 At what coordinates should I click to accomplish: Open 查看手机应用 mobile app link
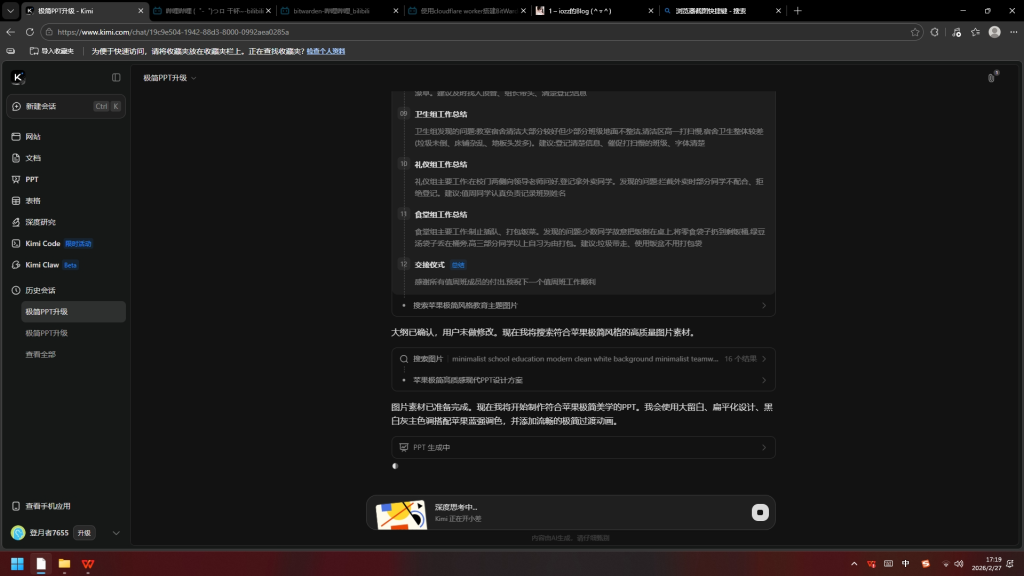(47, 506)
